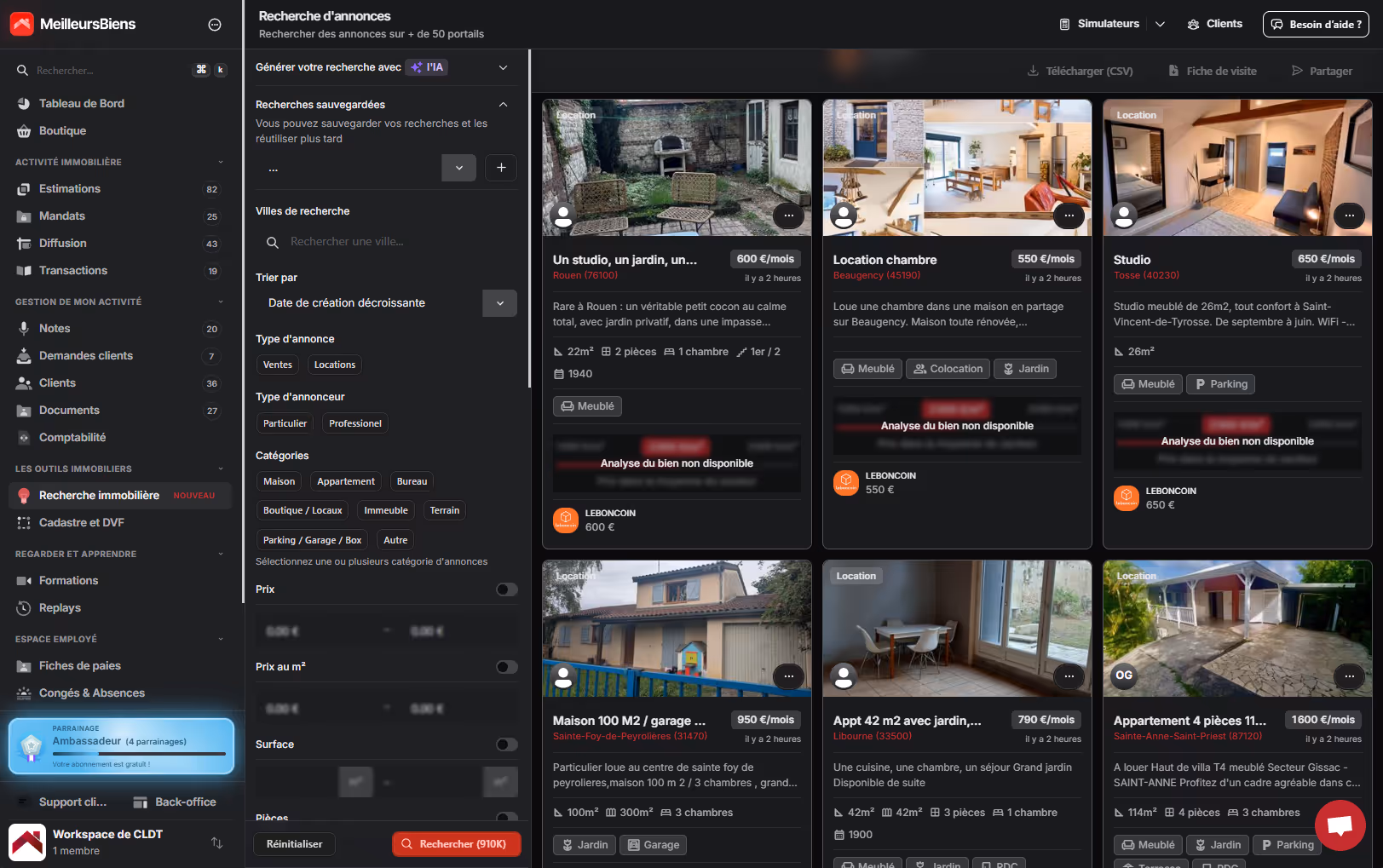Open more options on the Location chambre card
This screenshot has height=868, width=1383.
[x=1069, y=216]
